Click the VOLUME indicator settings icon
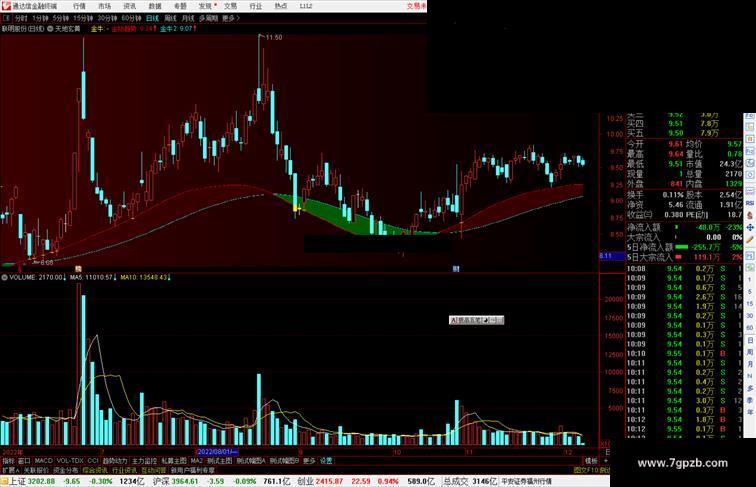This screenshot has height=487, width=756. (5, 278)
